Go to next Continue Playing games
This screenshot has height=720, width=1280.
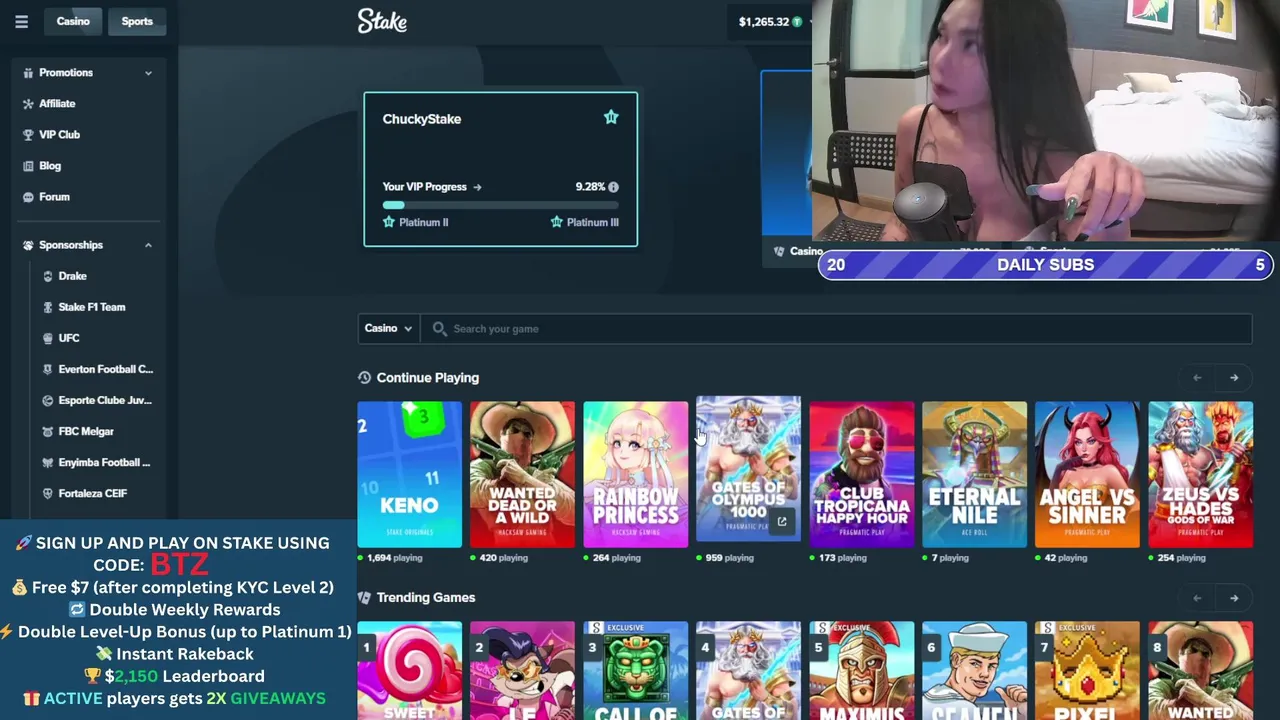point(1234,377)
